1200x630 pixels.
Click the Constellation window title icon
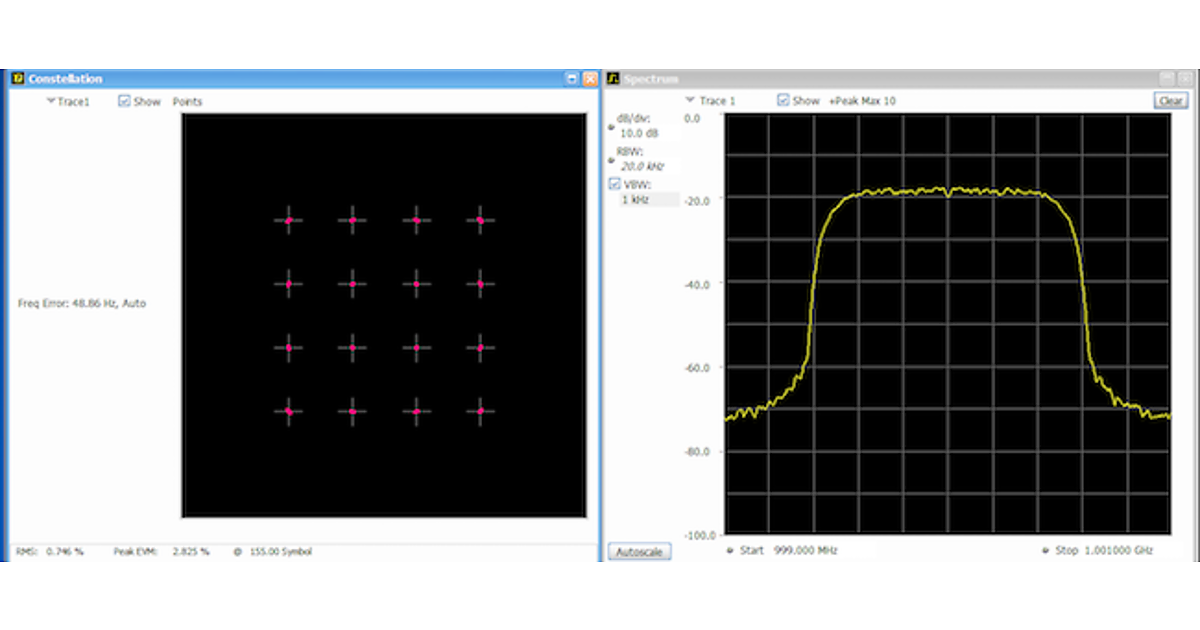click(18, 79)
